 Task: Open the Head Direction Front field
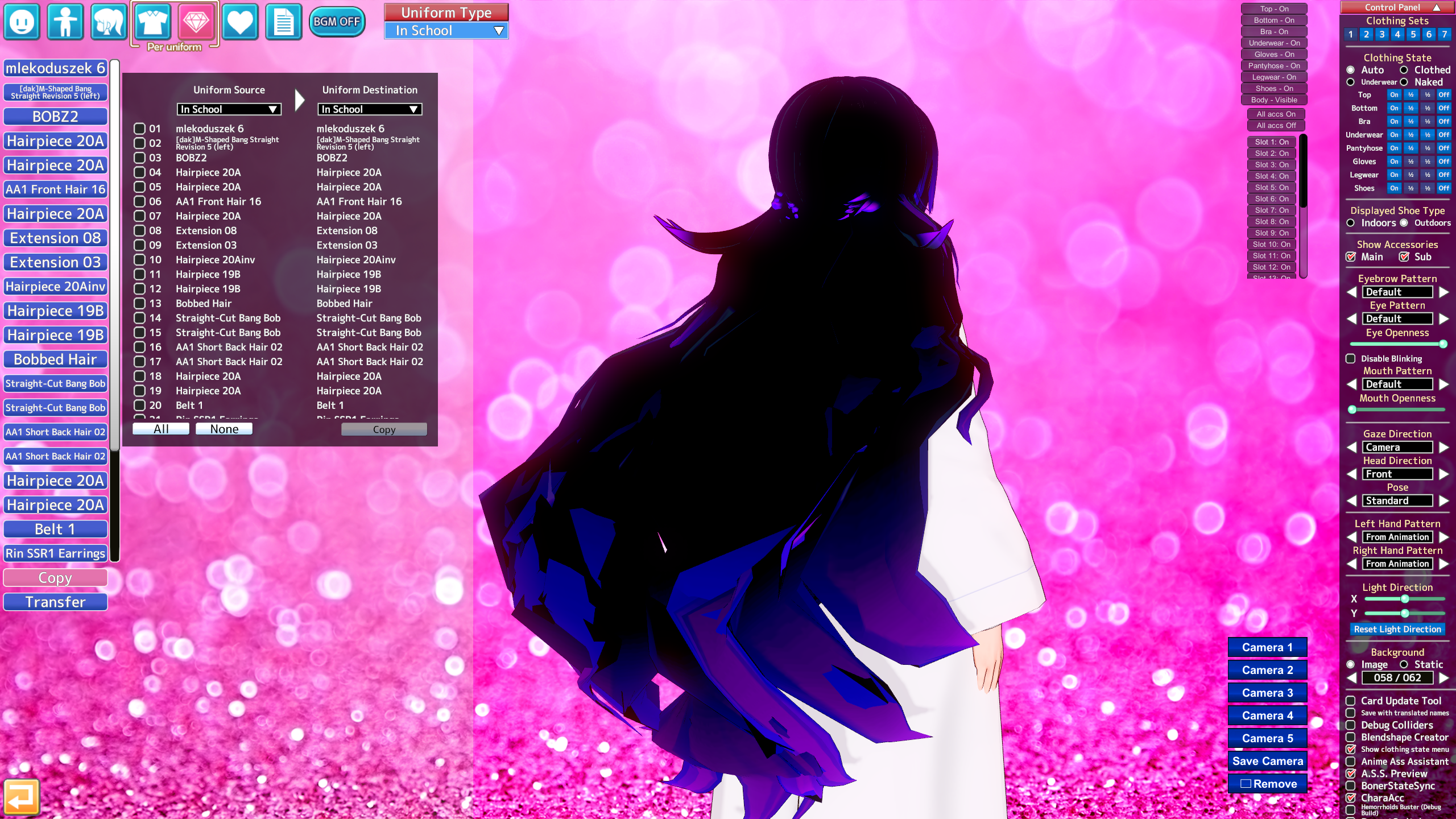1397,474
